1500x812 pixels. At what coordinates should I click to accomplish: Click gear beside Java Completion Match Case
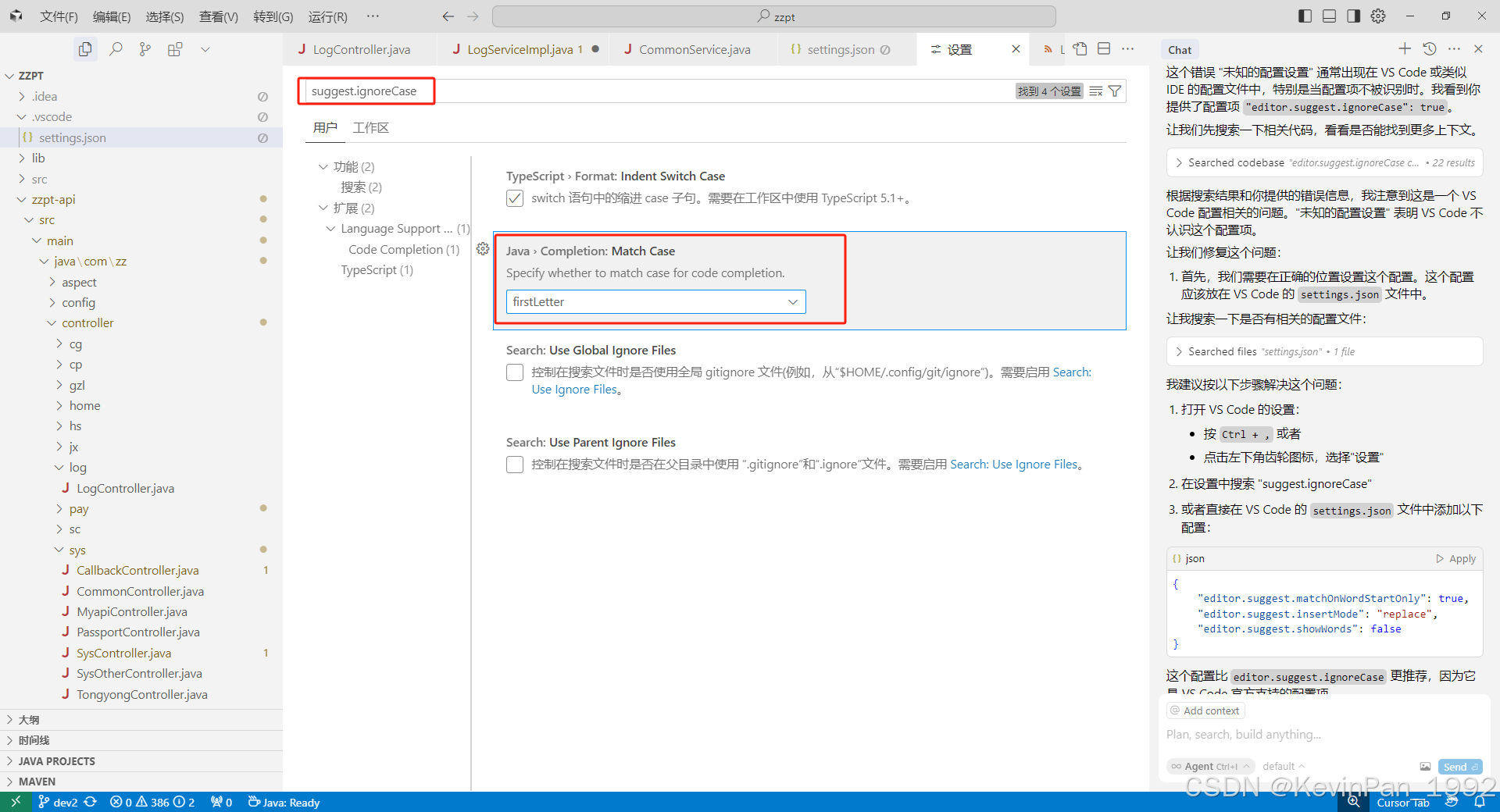click(x=483, y=249)
